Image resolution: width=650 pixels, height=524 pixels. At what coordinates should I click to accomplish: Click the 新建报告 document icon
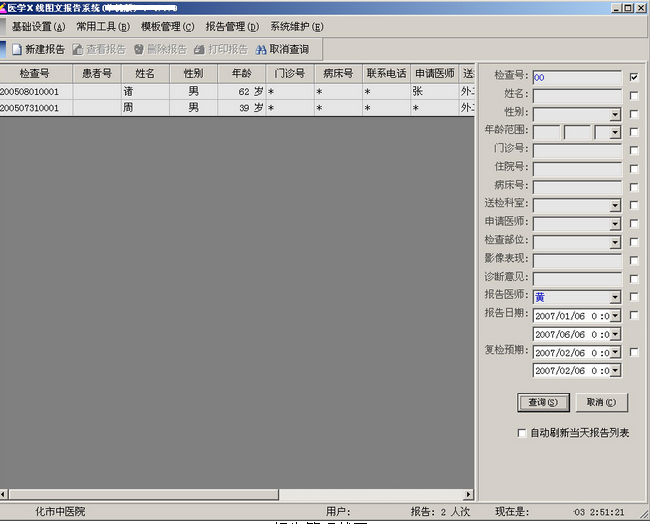click(x=17, y=49)
